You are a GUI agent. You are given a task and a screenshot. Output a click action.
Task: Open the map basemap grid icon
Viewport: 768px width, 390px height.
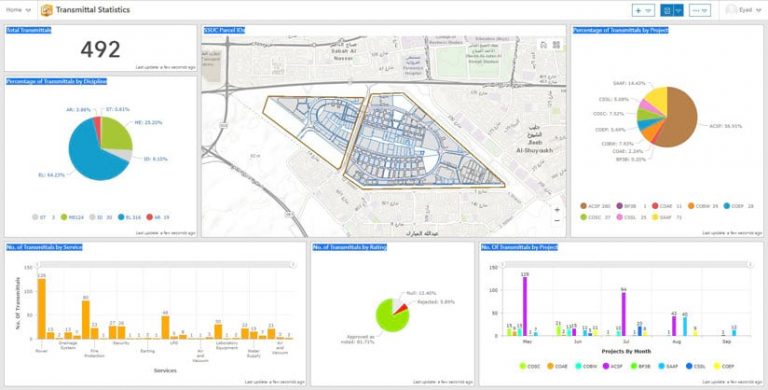point(556,45)
